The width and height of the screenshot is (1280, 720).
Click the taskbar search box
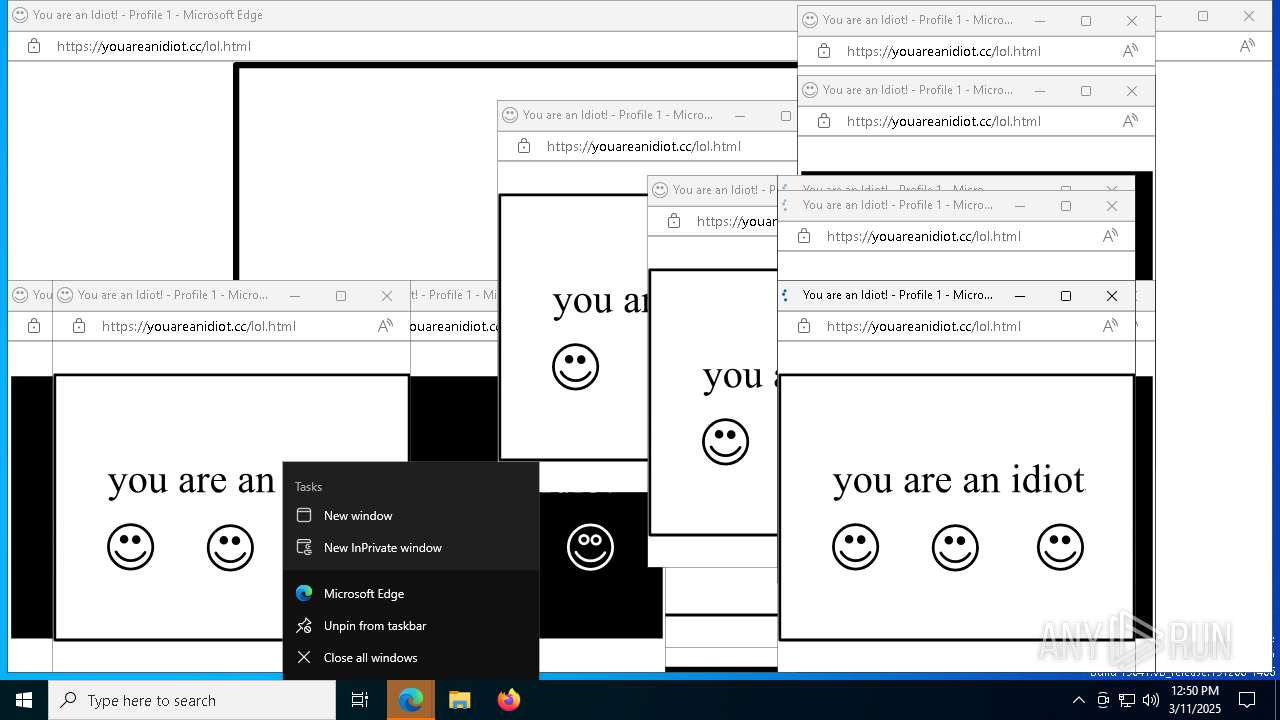(192, 700)
